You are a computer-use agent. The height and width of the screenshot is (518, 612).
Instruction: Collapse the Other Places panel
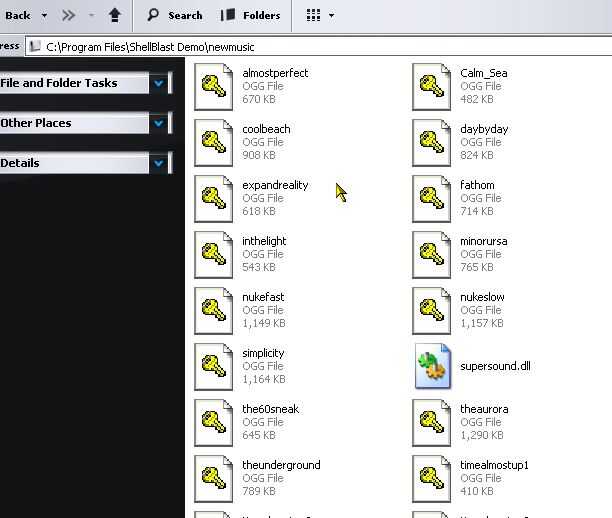tap(158, 123)
